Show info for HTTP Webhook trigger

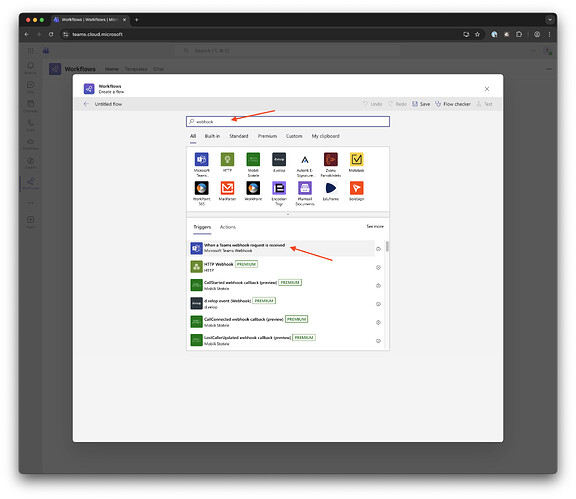378,267
